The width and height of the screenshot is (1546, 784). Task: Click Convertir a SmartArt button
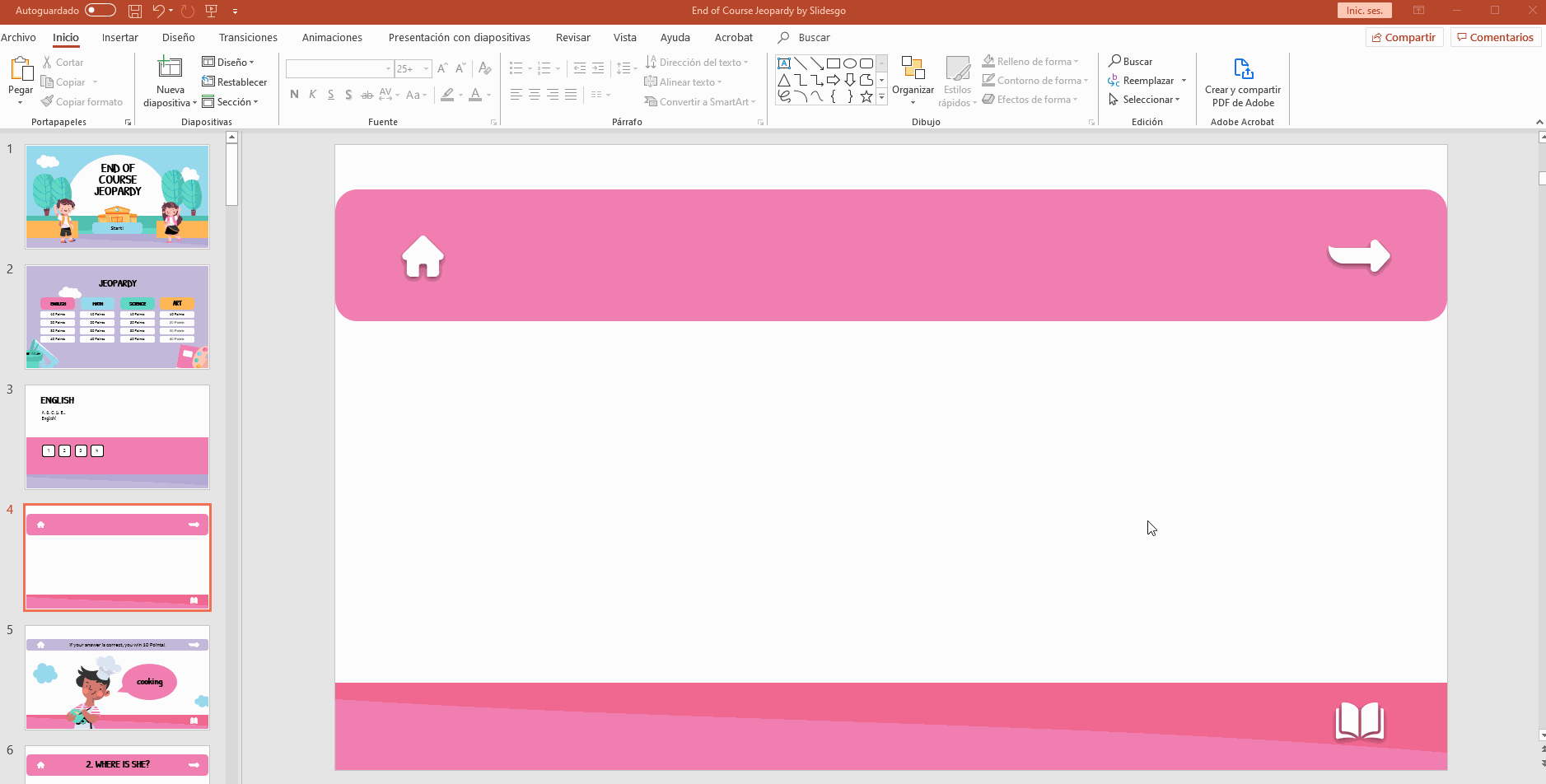(700, 102)
